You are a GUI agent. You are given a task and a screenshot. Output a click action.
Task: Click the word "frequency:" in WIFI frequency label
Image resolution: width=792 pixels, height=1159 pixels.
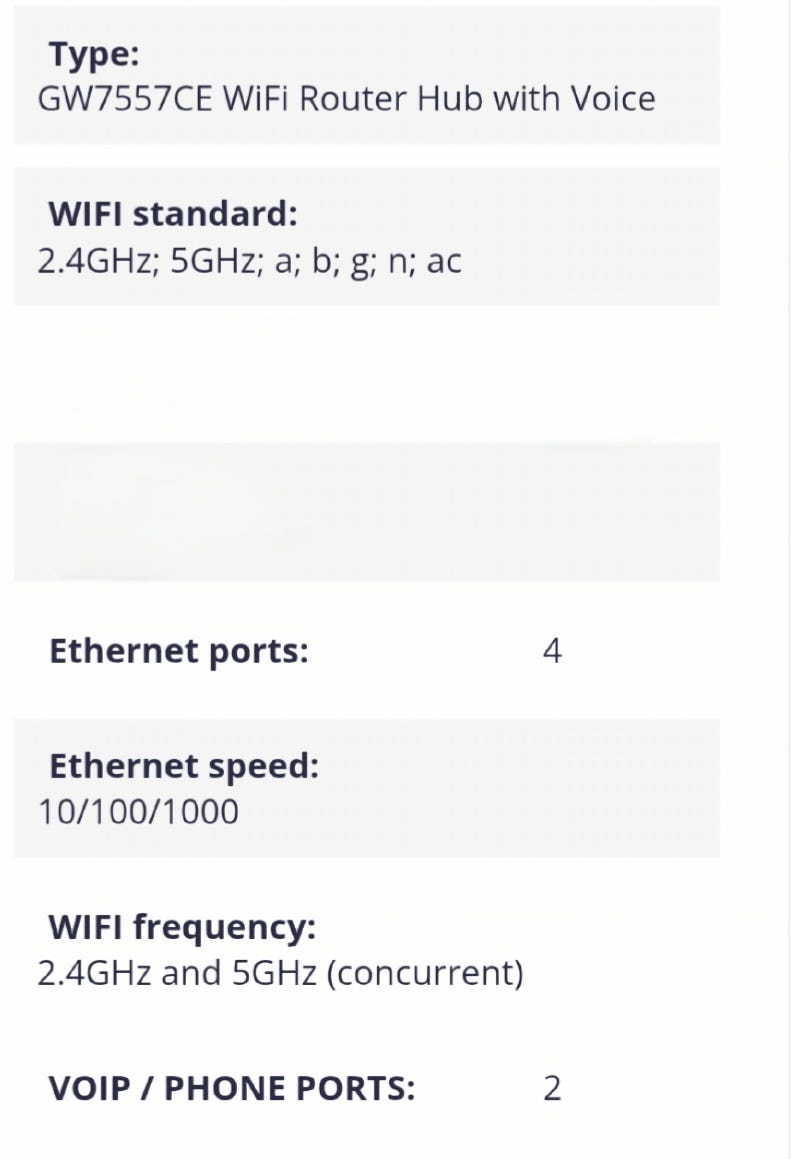point(224,927)
